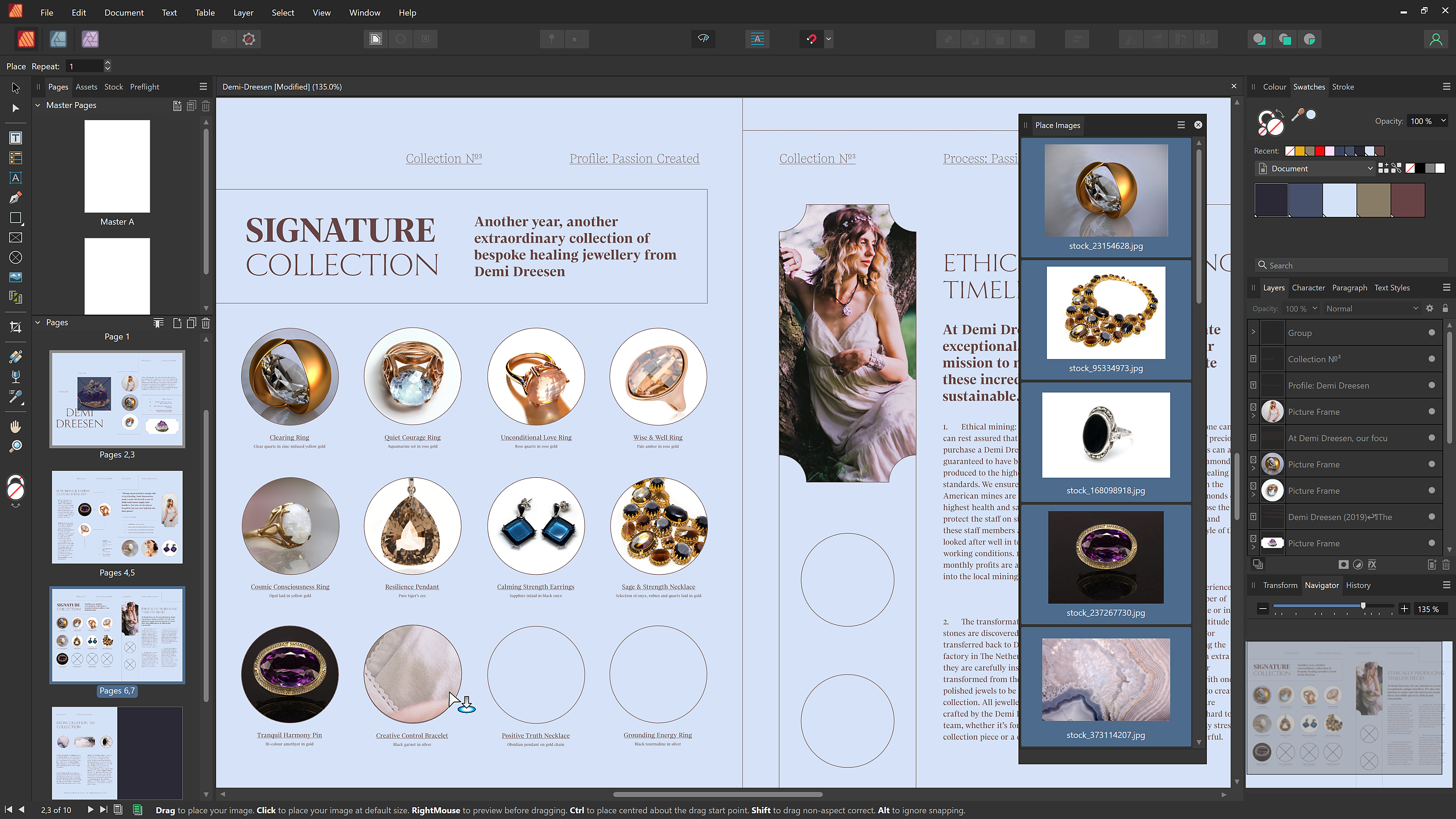Select the Picture Frame Ellipse tool
The image size is (1456, 819).
15,258
